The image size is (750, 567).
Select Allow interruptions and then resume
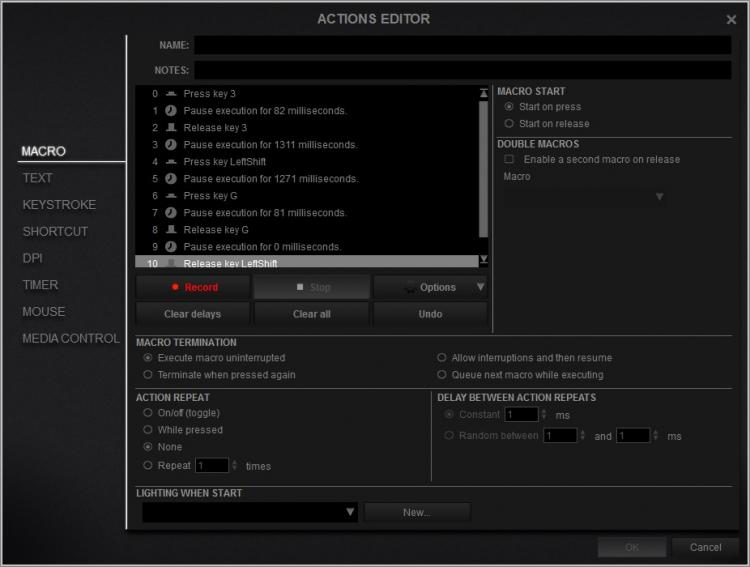441,357
